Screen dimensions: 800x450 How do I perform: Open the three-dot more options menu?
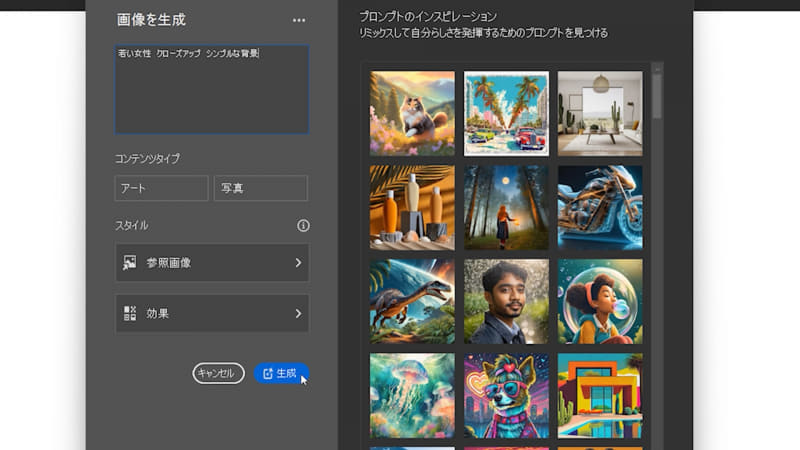(x=299, y=20)
